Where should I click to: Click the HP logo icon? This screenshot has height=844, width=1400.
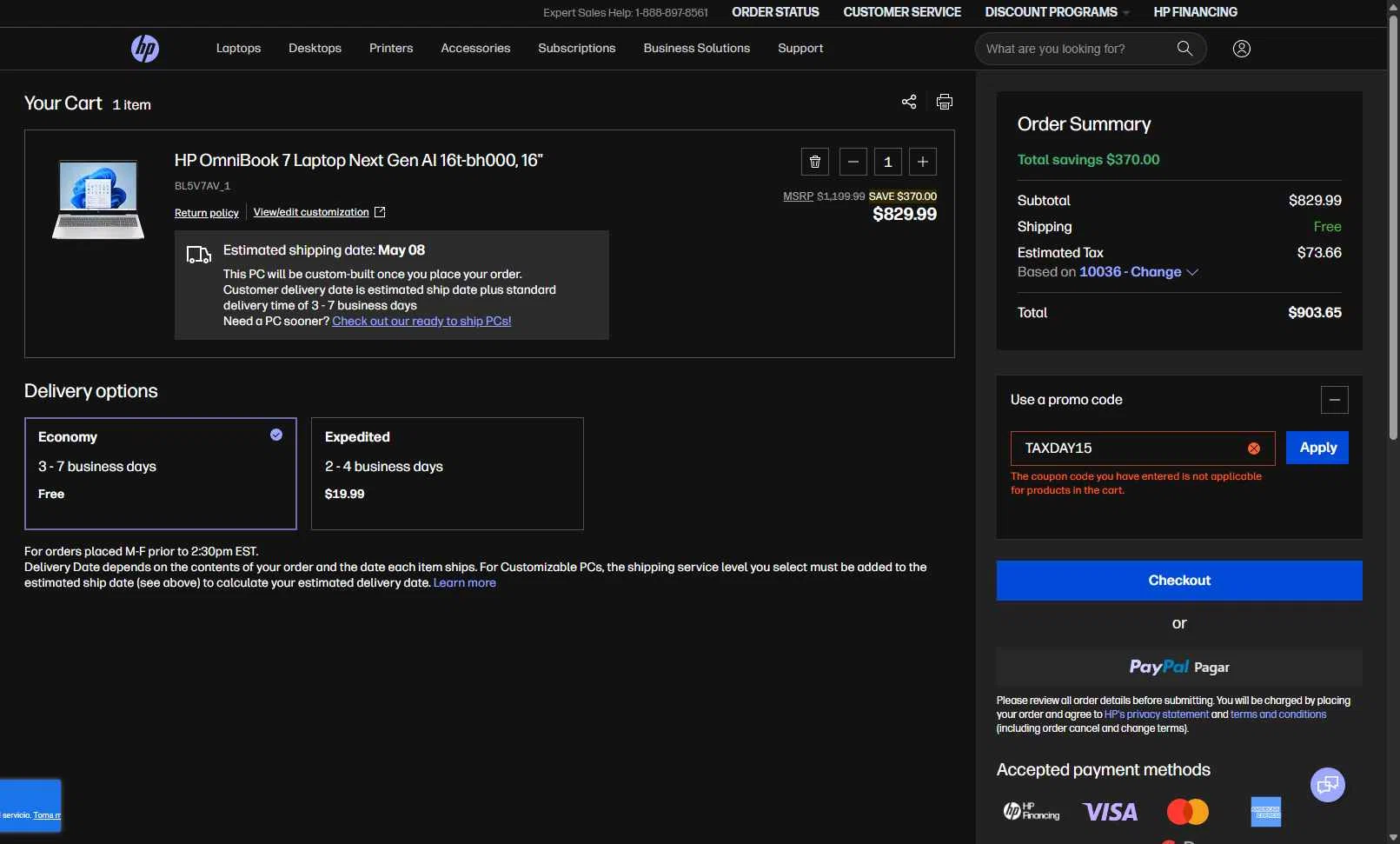click(145, 49)
